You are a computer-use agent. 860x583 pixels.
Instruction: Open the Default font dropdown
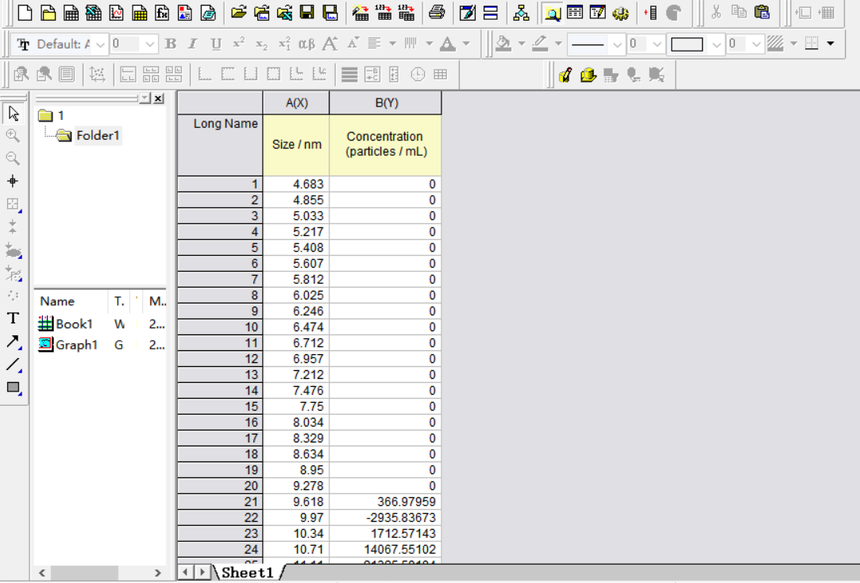[x=100, y=44]
